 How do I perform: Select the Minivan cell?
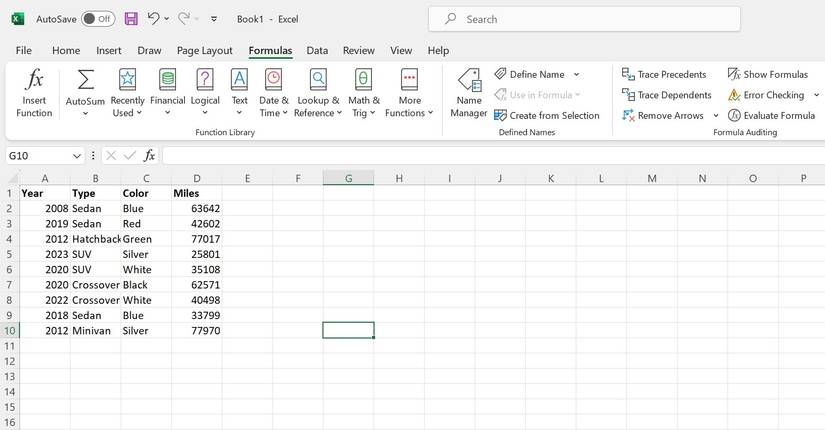pyautogui.click(x=95, y=331)
